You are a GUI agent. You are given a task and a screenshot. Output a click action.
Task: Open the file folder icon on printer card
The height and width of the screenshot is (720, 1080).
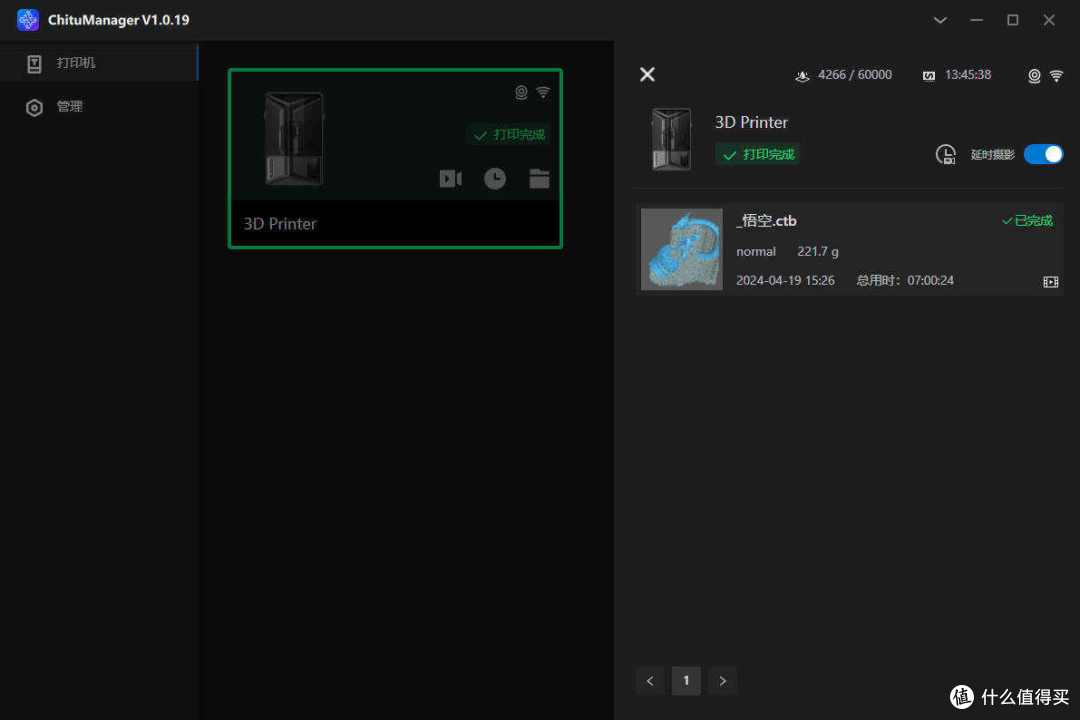pyautogui.click(x=539, y=179)
